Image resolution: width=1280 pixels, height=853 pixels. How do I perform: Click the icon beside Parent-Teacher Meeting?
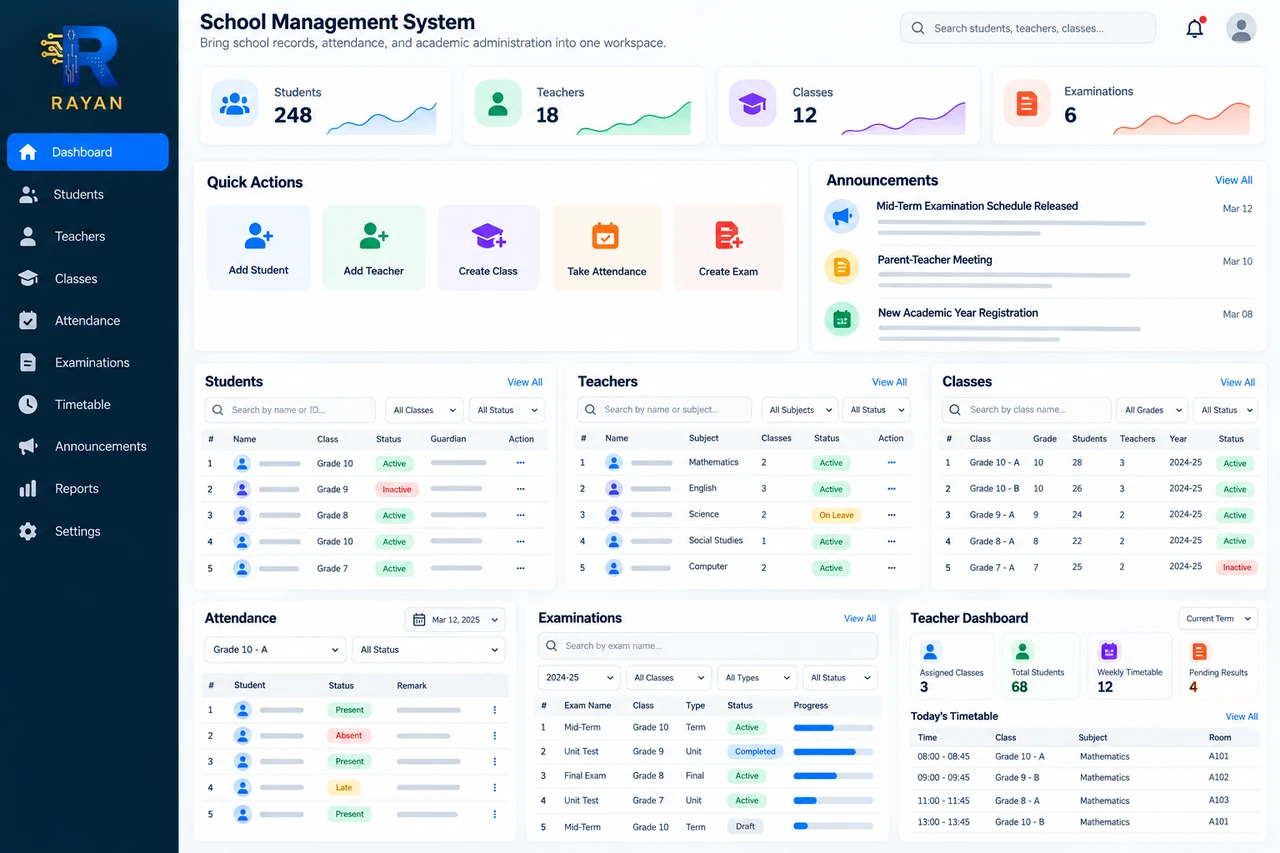(842, 267)
